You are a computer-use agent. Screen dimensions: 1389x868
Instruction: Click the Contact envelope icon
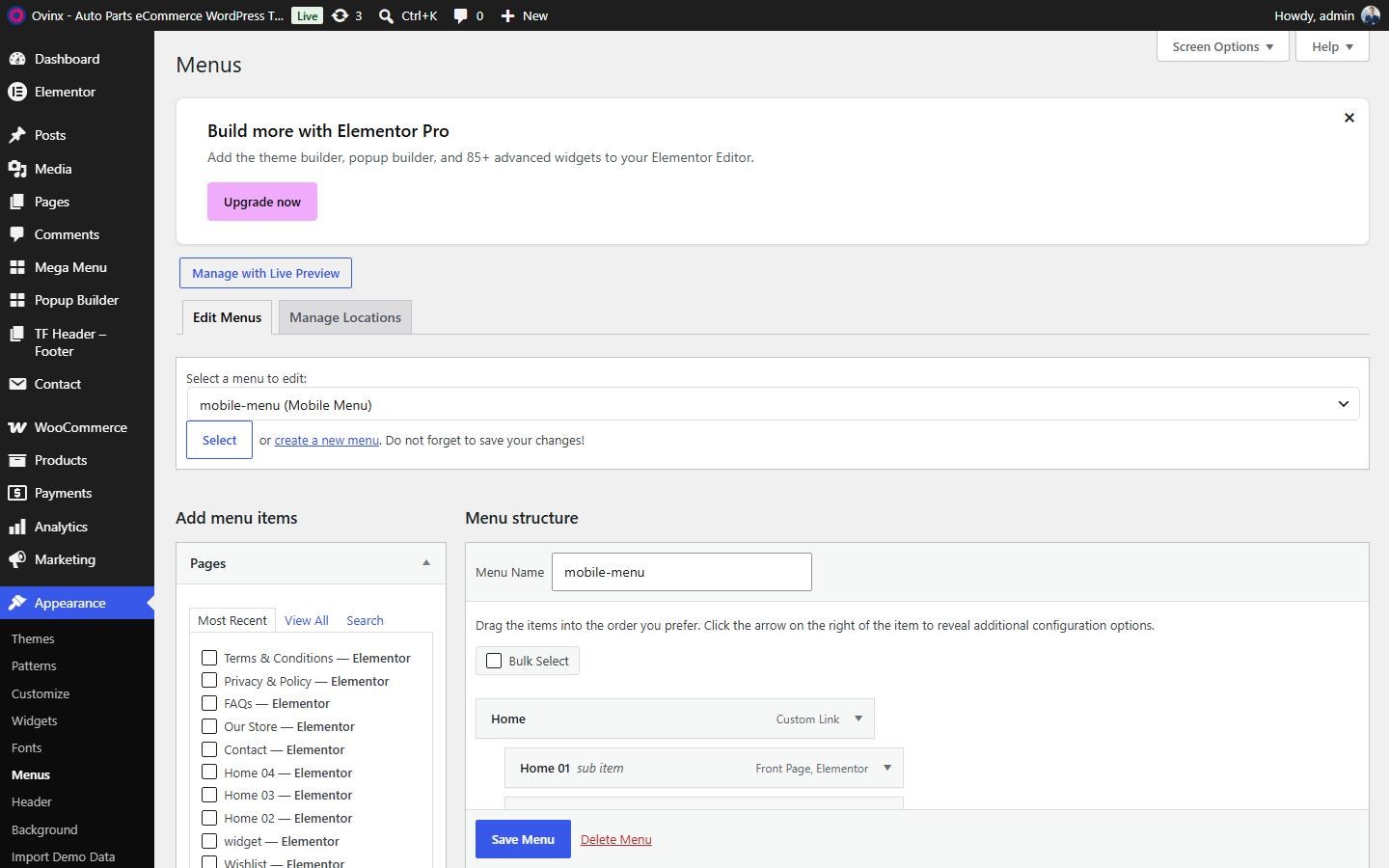tap(16, 384)
